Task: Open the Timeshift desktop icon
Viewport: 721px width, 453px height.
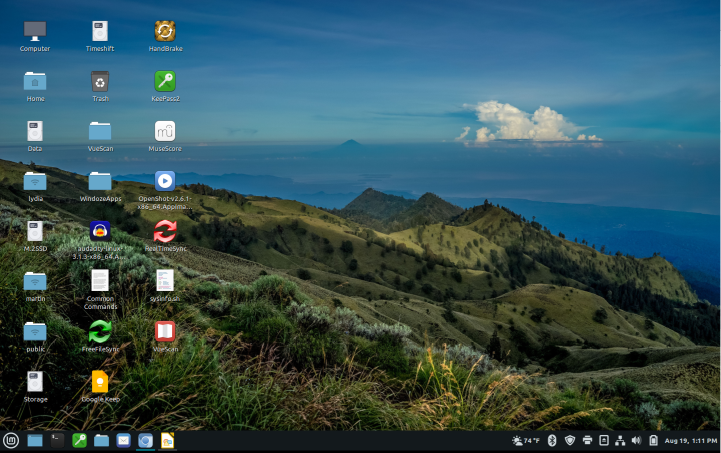Action: [100, 31]
